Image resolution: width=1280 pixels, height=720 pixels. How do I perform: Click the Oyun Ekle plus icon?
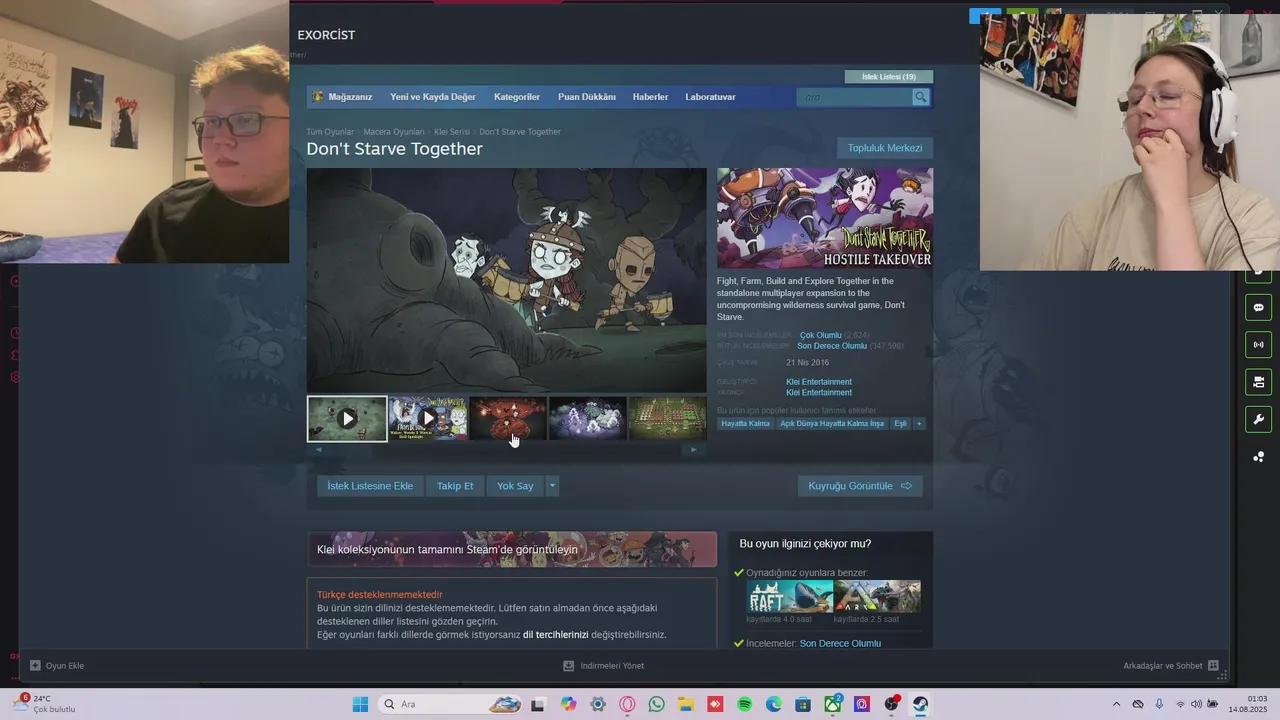click(x=35, y=665)
